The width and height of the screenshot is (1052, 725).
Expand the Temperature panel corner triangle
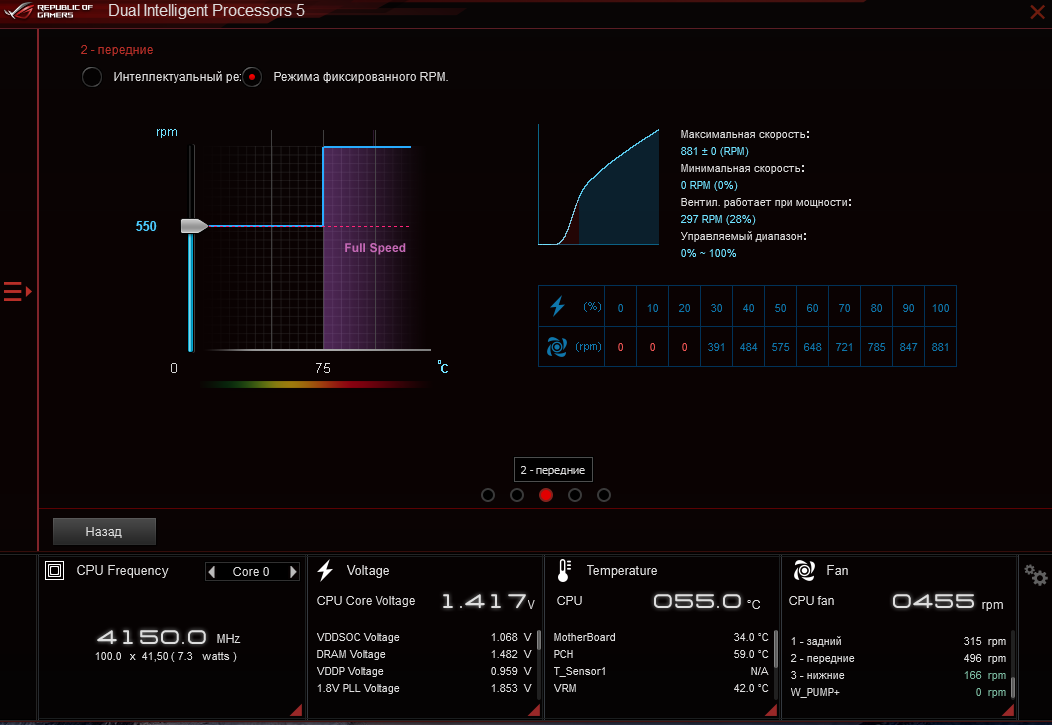tap(770, 710)
